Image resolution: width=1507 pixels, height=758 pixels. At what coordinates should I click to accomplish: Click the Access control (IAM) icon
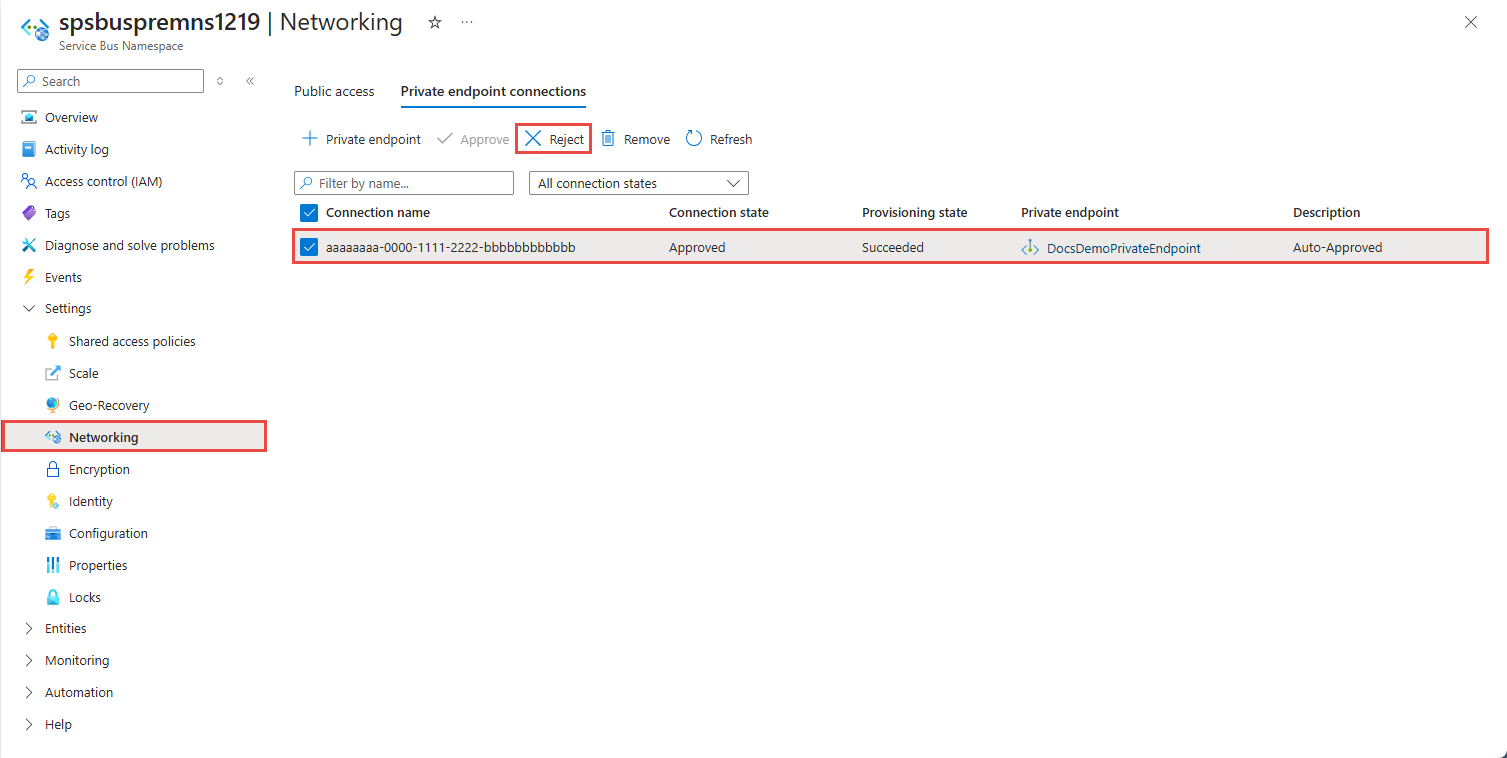coord(28,181)
